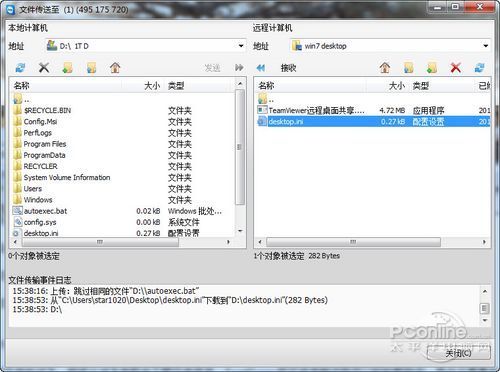Select desktop.ini in local list
This screenshot has width=500, height=372.
(x=36, y=233)
